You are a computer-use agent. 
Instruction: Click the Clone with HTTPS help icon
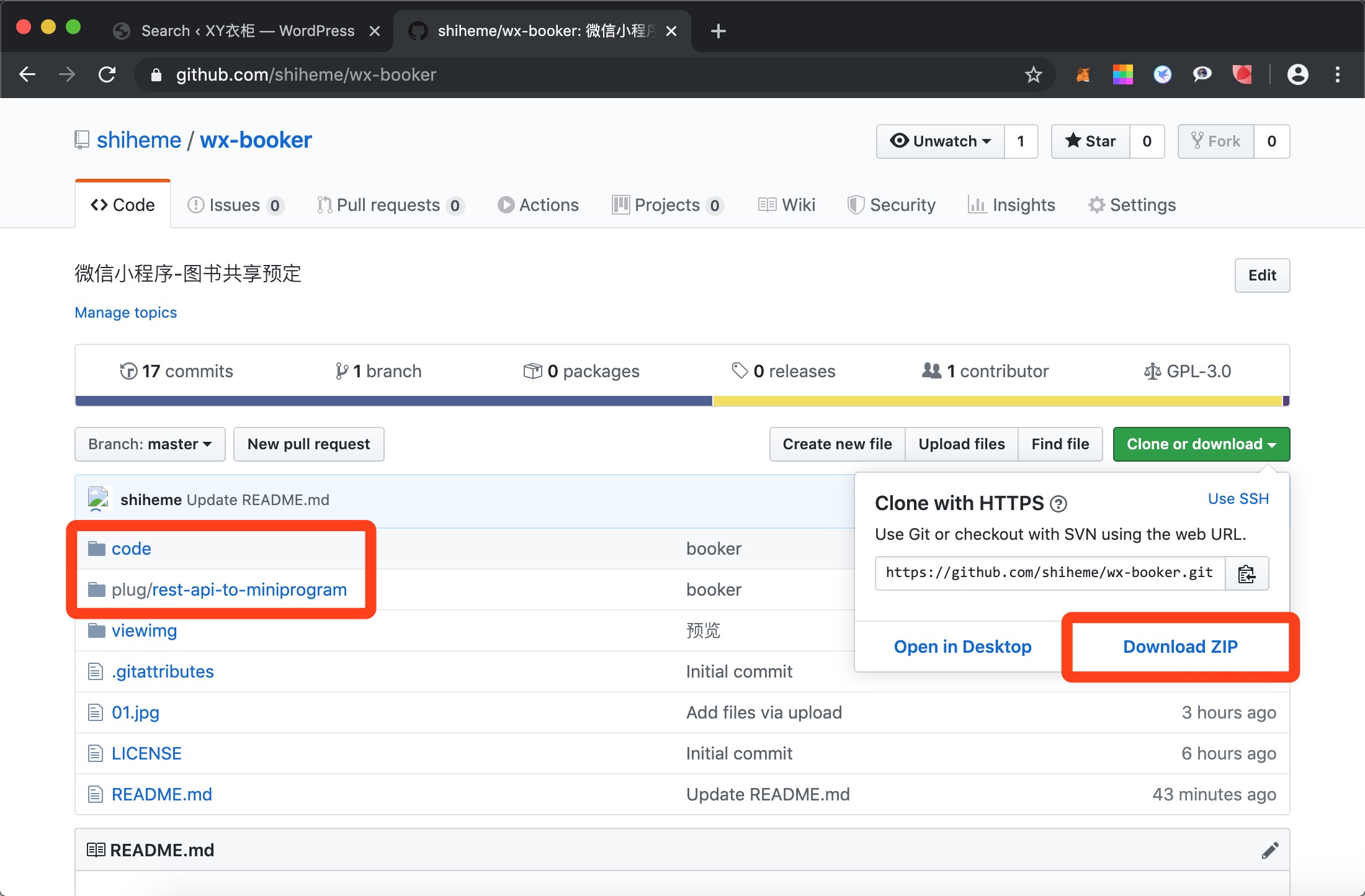click(1058, 504)
